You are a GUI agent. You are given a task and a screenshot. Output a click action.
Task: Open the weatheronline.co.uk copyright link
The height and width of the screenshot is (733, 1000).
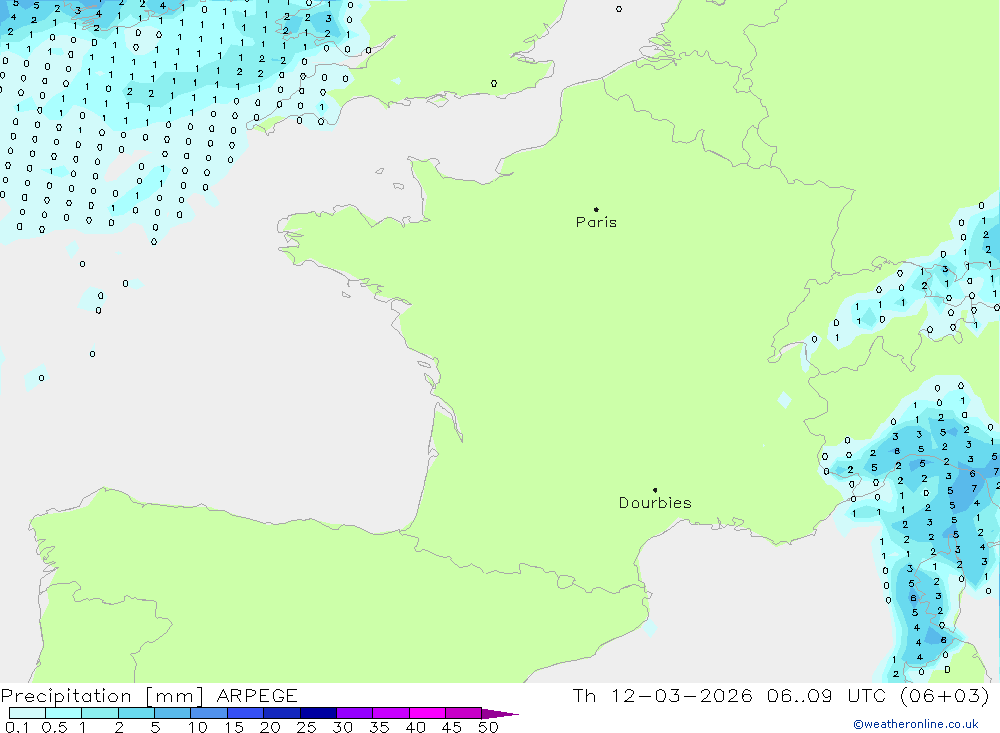point(916,724)
